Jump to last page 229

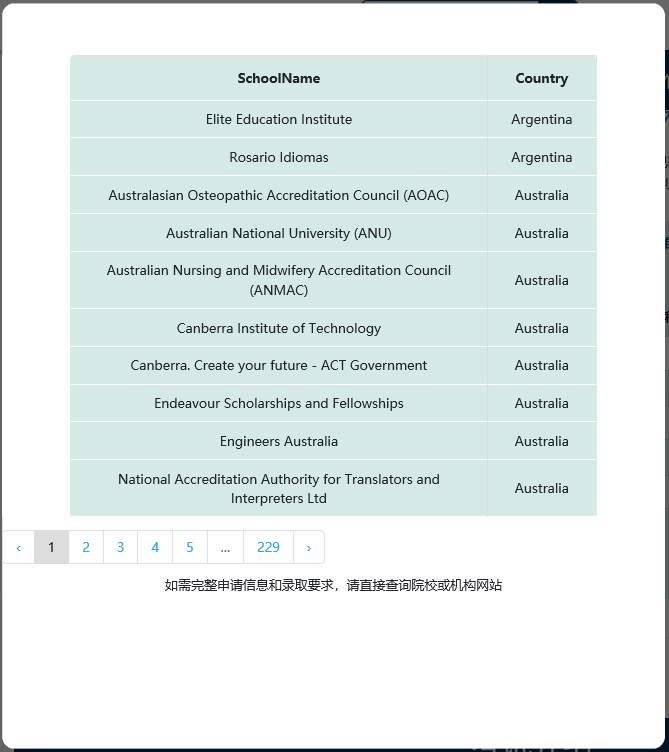(x=268, y=547)
